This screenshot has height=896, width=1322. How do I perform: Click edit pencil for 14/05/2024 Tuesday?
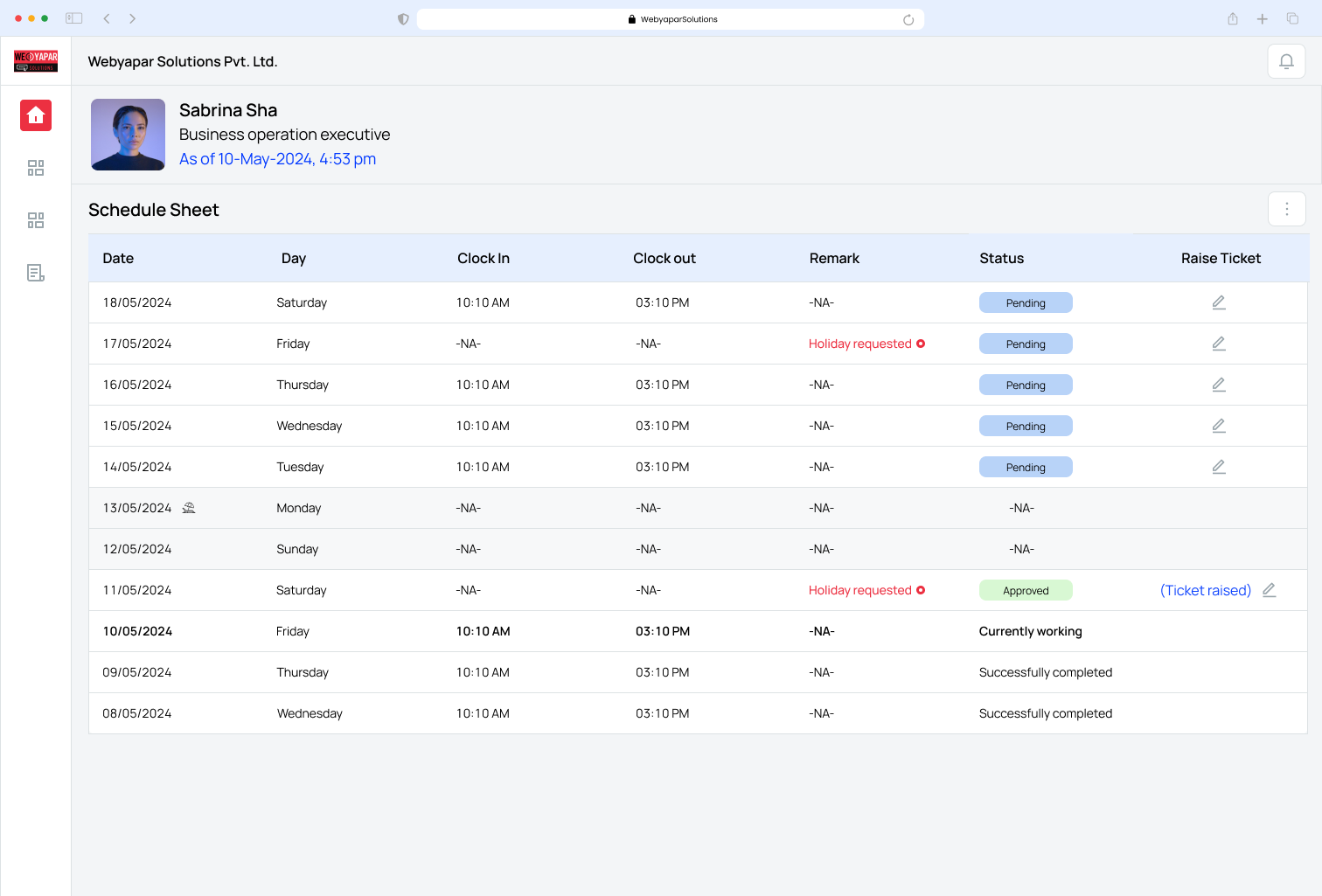pos(1219,467)
